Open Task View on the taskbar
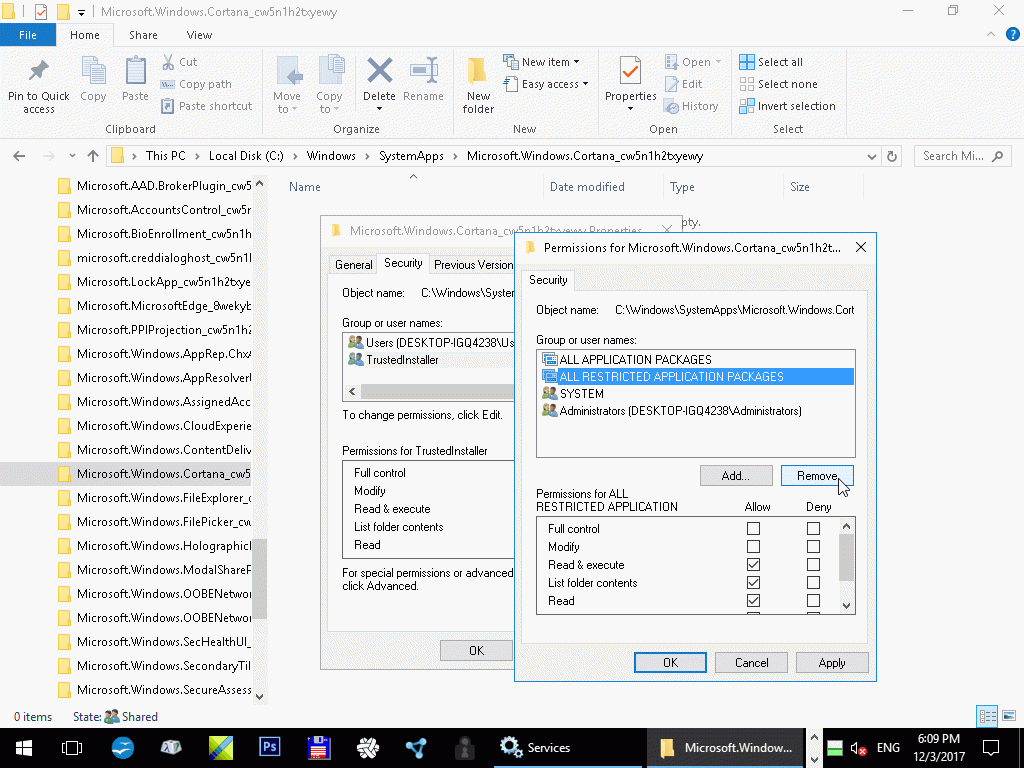This screenshot has width=1024, height=768. (x=72, y=748)
